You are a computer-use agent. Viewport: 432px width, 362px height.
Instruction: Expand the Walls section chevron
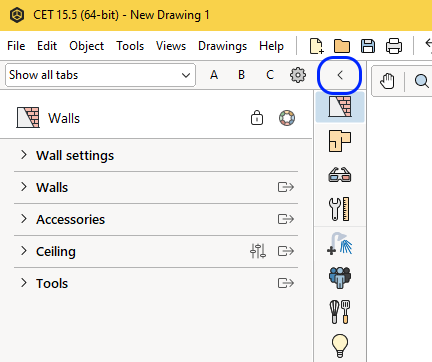24,187
